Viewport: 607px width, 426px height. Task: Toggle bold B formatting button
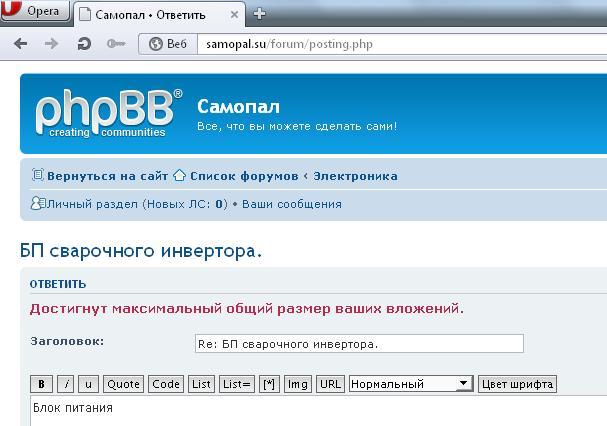point(42,384)
